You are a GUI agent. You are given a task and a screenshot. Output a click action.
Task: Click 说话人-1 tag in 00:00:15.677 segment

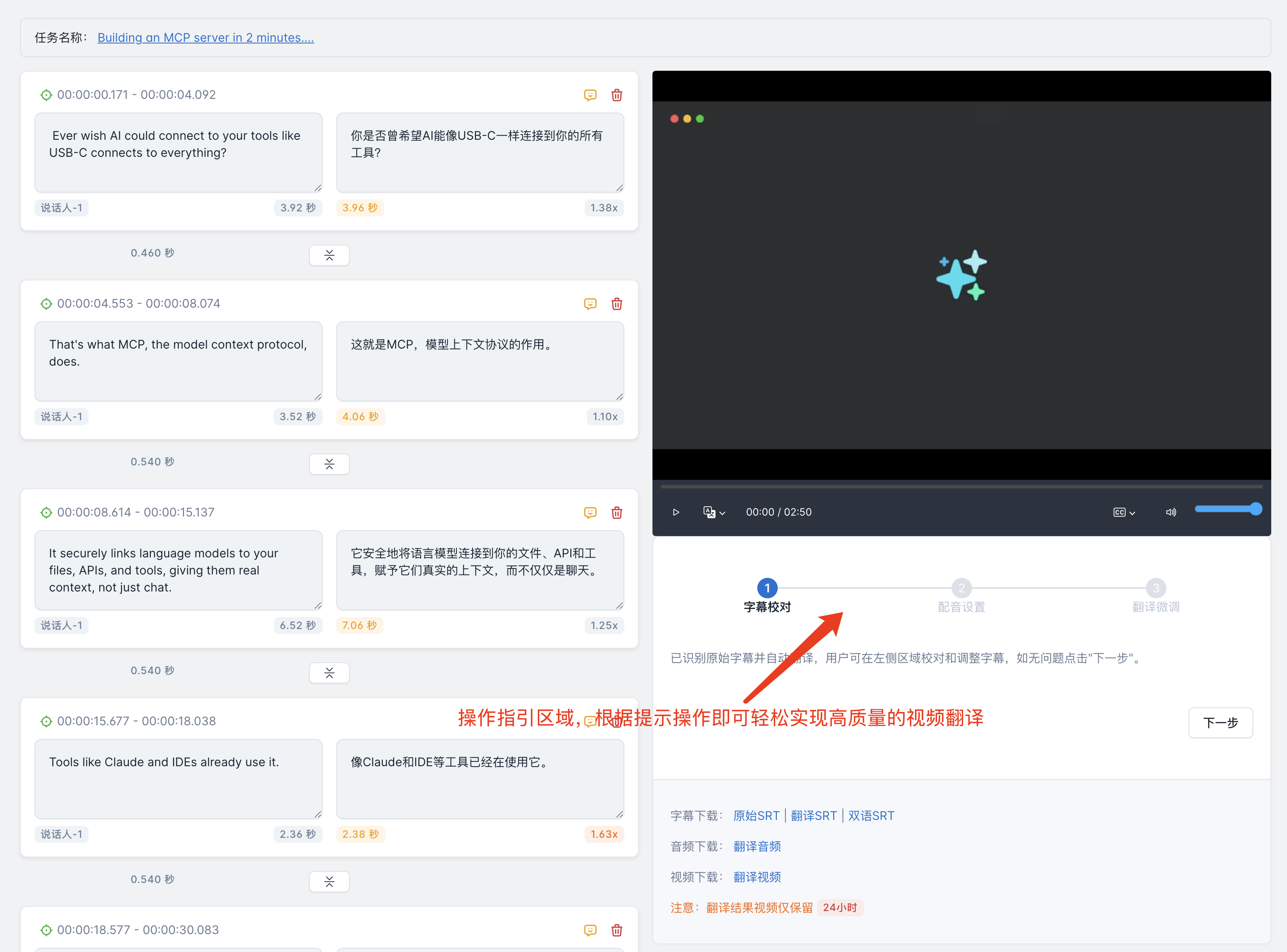coord(62,834)
